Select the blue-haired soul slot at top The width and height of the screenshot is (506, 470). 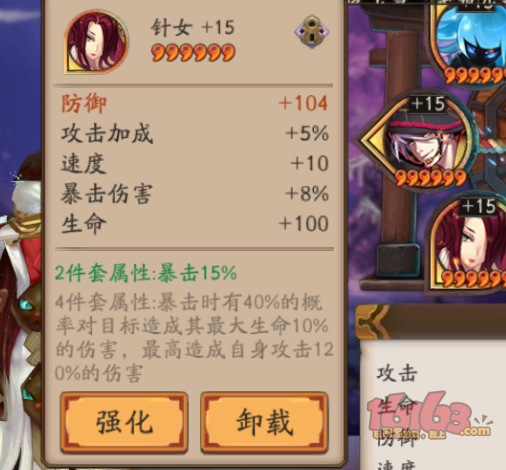tap(472, 42)
